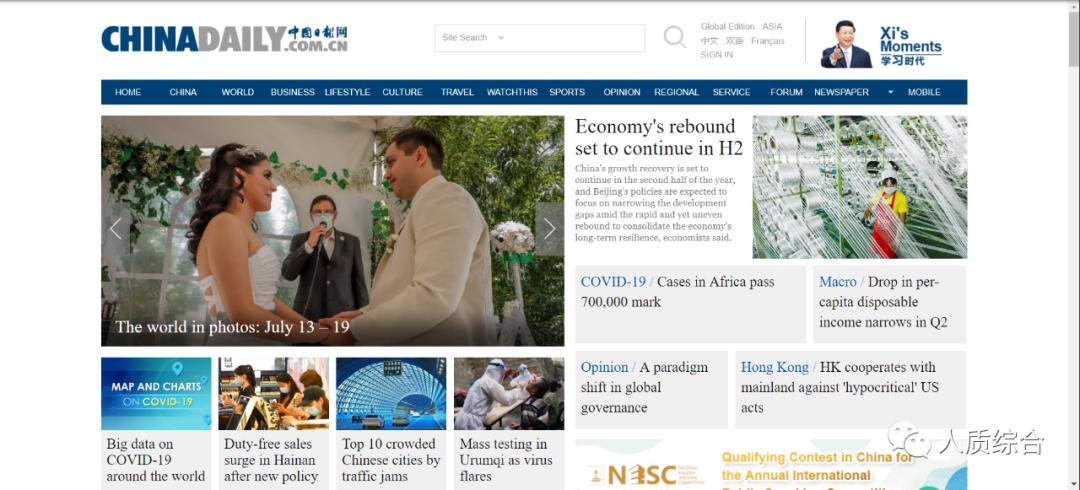Switch to Français language edition
The width and height of the screenshot is (1080, 490).
click(767, 41)
